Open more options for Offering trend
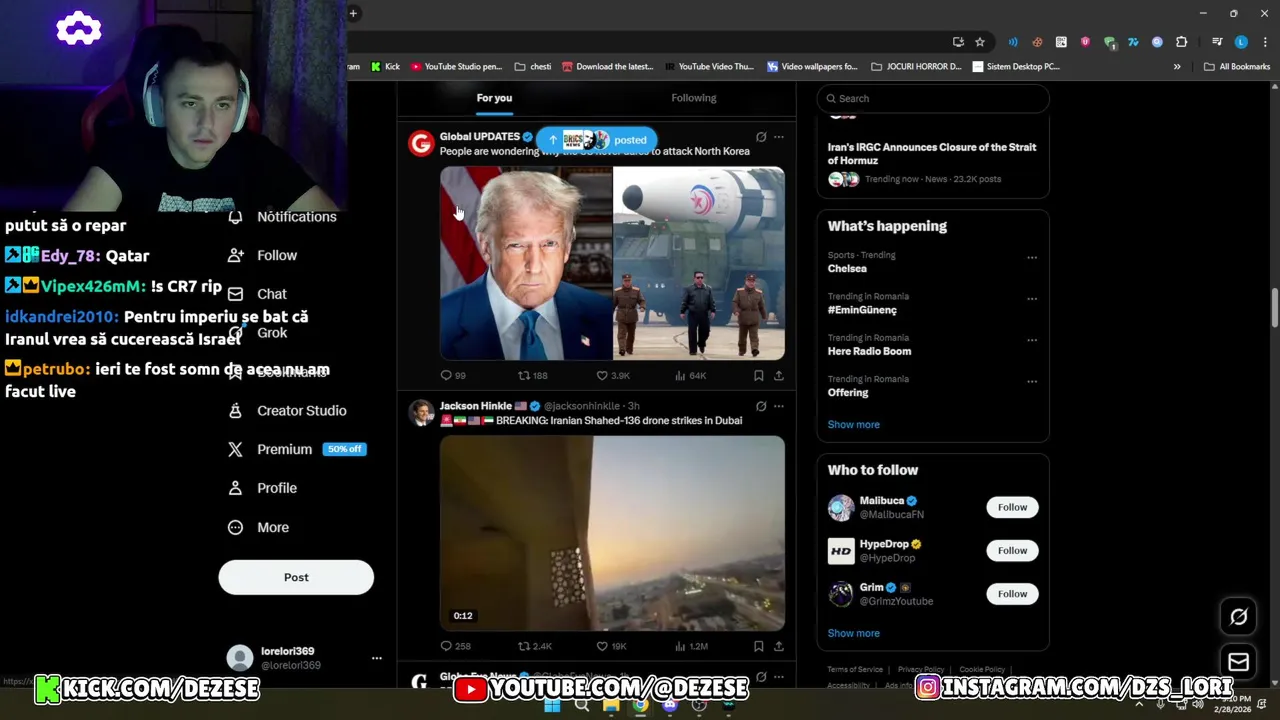Viewport: 1280px width, 720px height. point(1032,382)
